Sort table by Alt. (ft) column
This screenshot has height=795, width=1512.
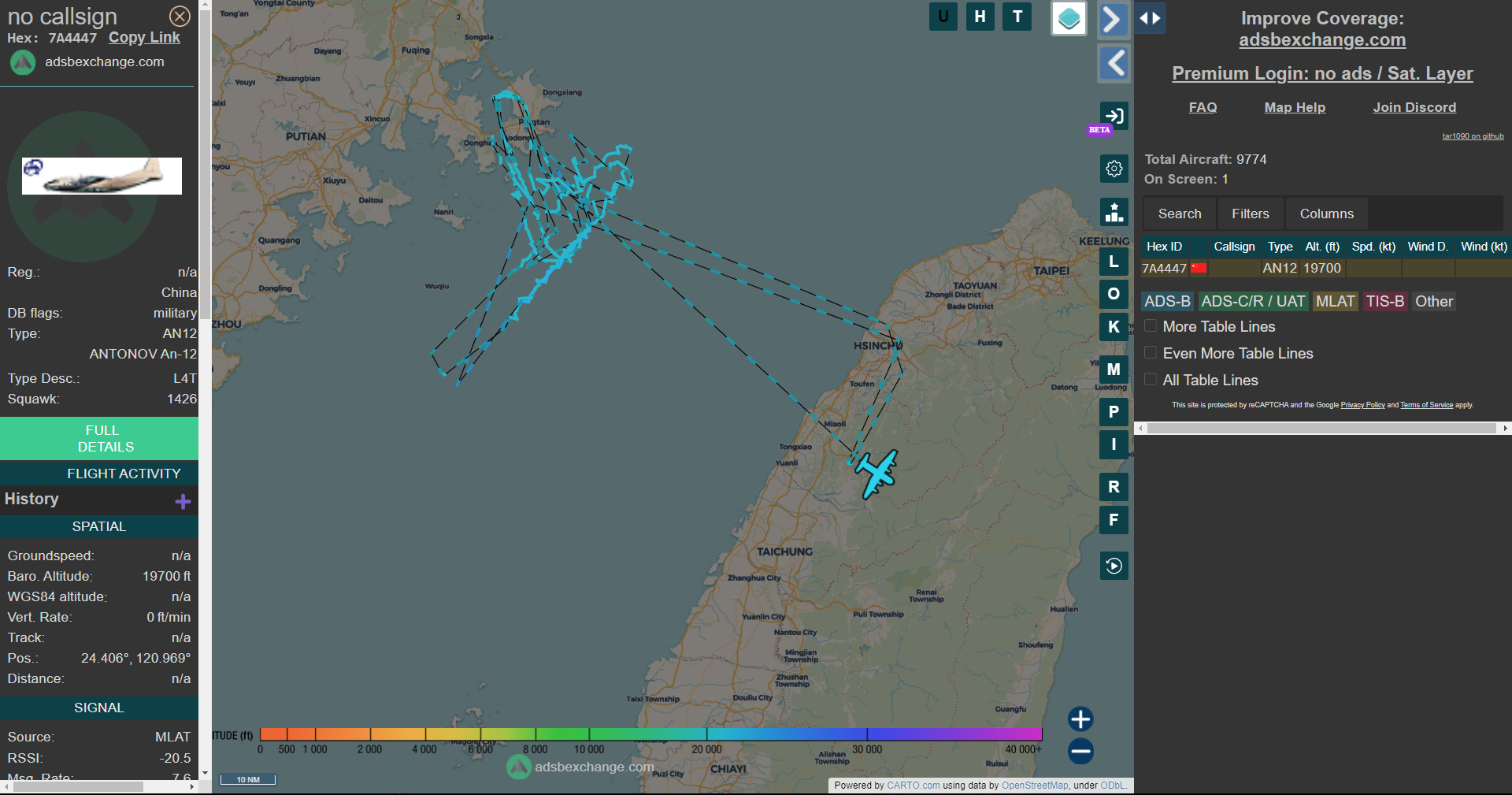click(x=1322, y=247)
